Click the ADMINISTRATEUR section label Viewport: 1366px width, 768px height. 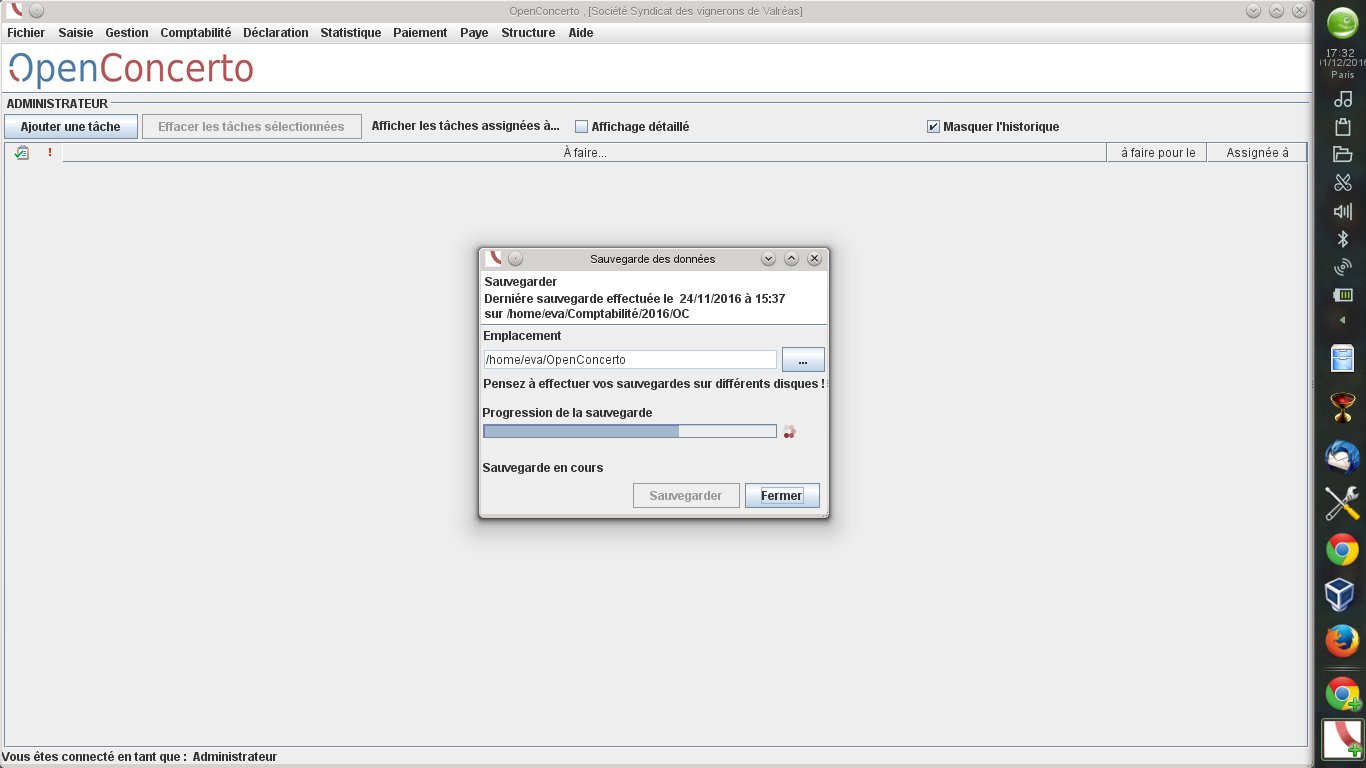point(57,103)
